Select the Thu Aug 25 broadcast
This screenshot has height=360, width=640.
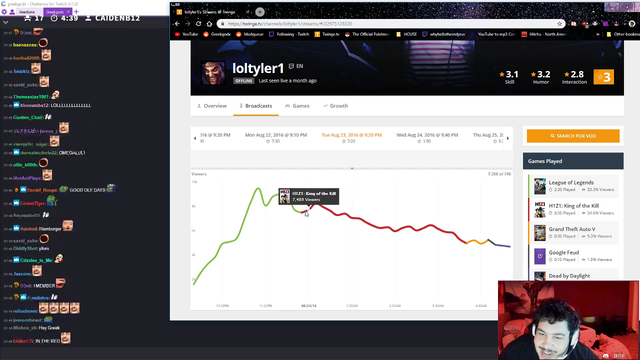click(488, 138)
